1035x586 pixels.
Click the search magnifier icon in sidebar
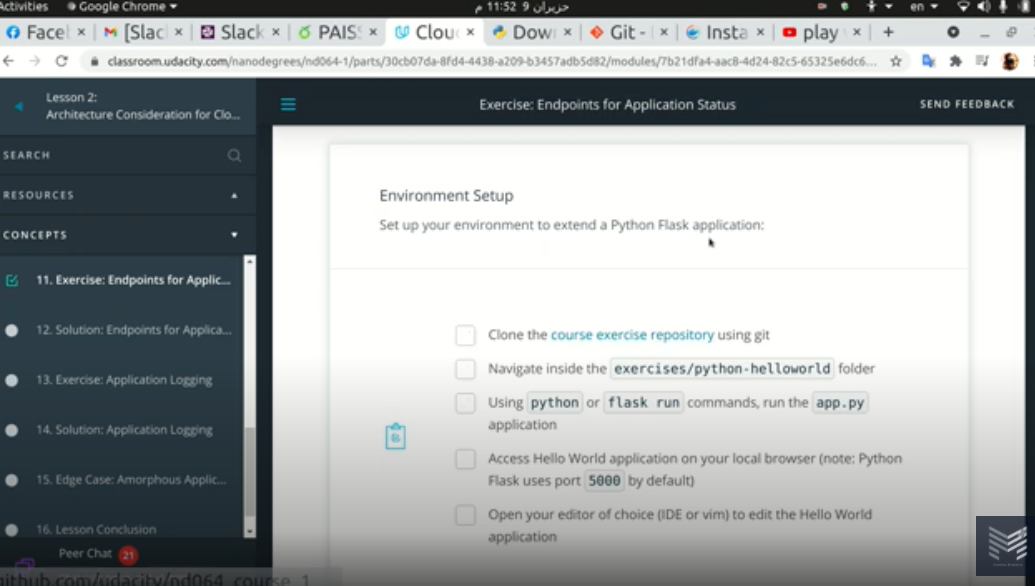coord(234,156)
